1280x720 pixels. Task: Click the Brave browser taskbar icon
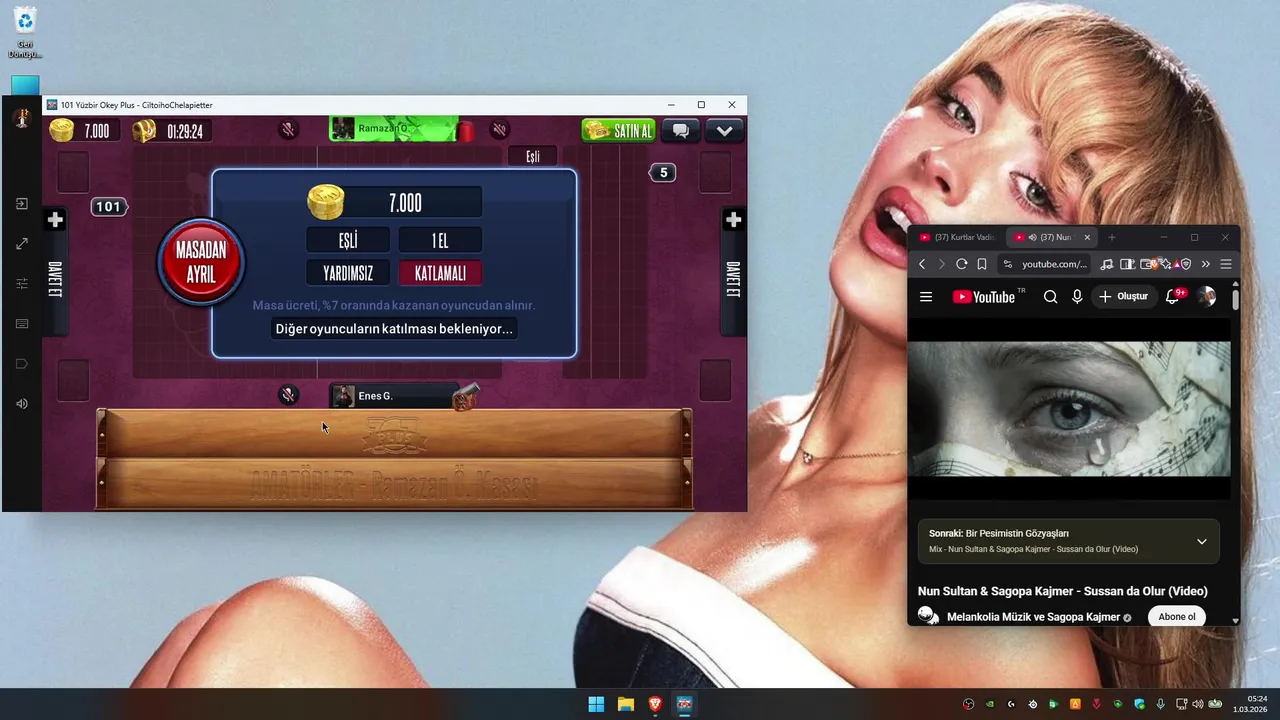pyautogui.click(x=655, y=704)
